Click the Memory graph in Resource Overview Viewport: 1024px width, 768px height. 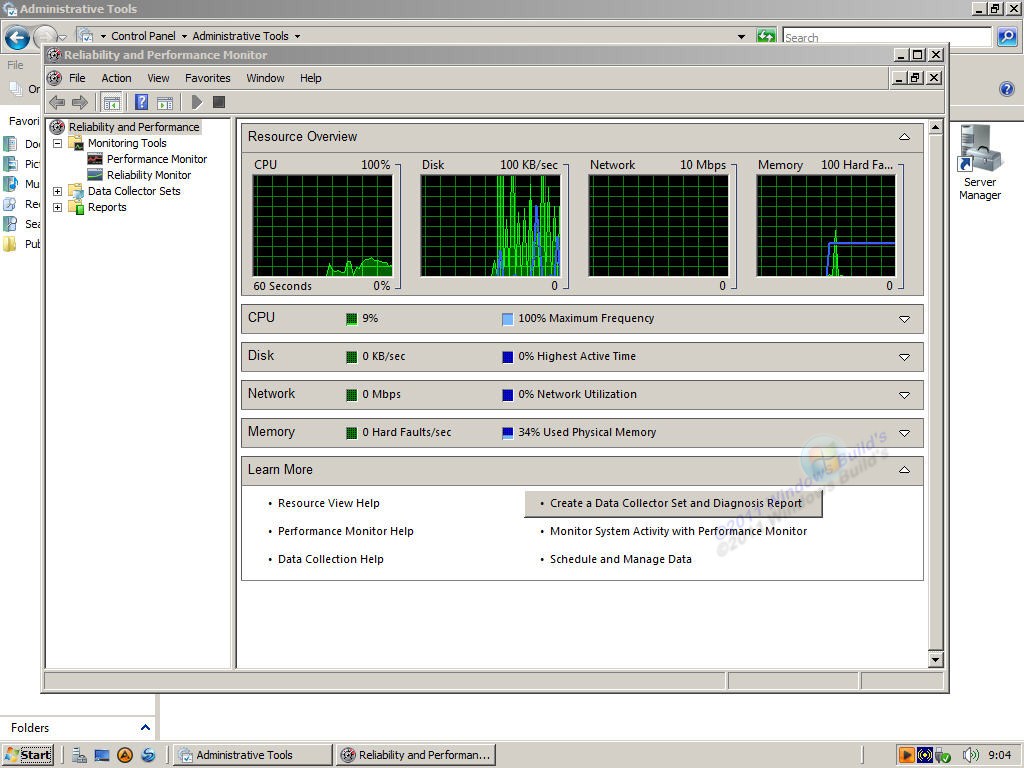click(x=826, y=225)
